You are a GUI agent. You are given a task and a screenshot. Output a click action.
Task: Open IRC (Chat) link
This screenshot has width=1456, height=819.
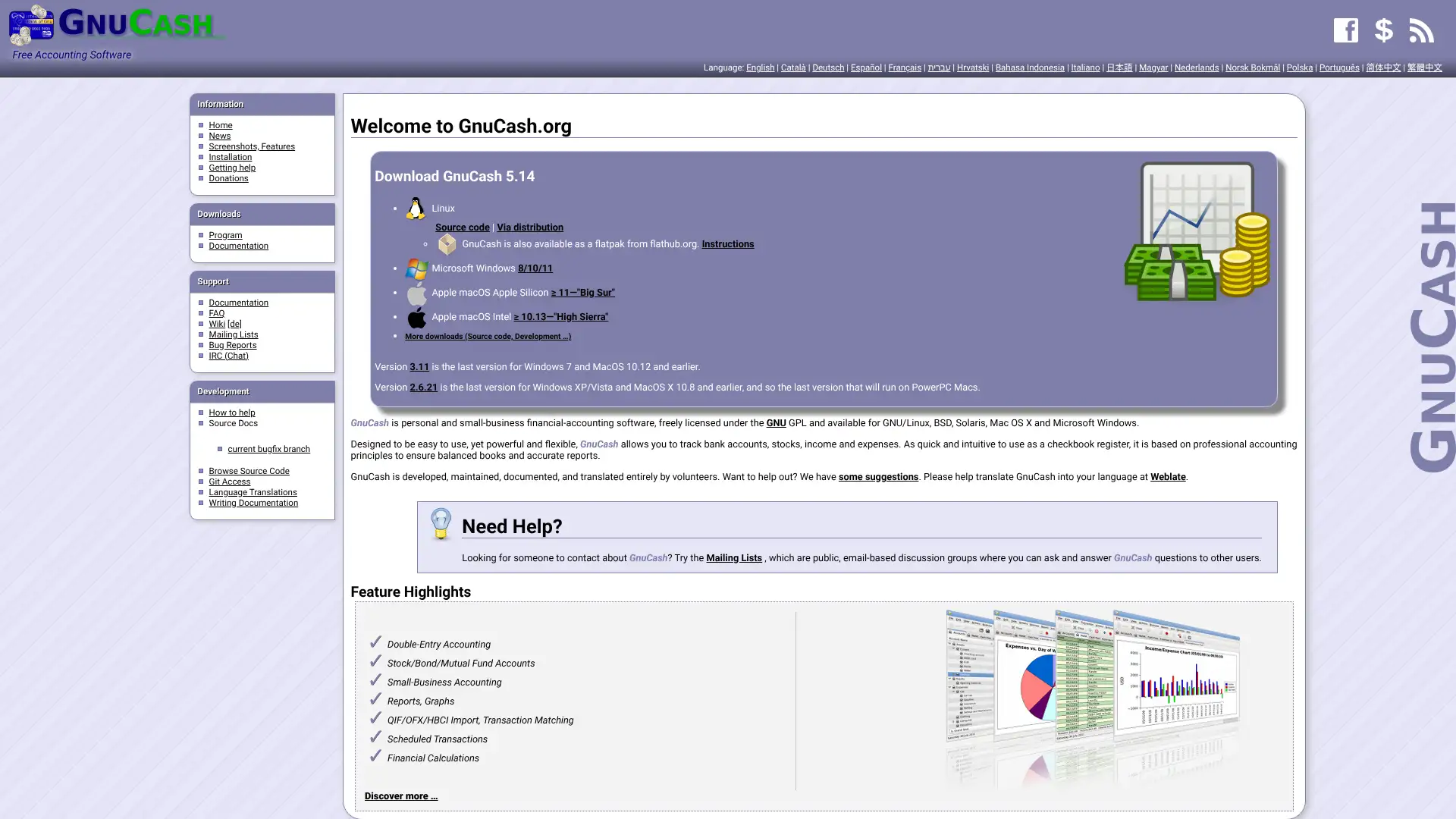(x=228, y=356)
